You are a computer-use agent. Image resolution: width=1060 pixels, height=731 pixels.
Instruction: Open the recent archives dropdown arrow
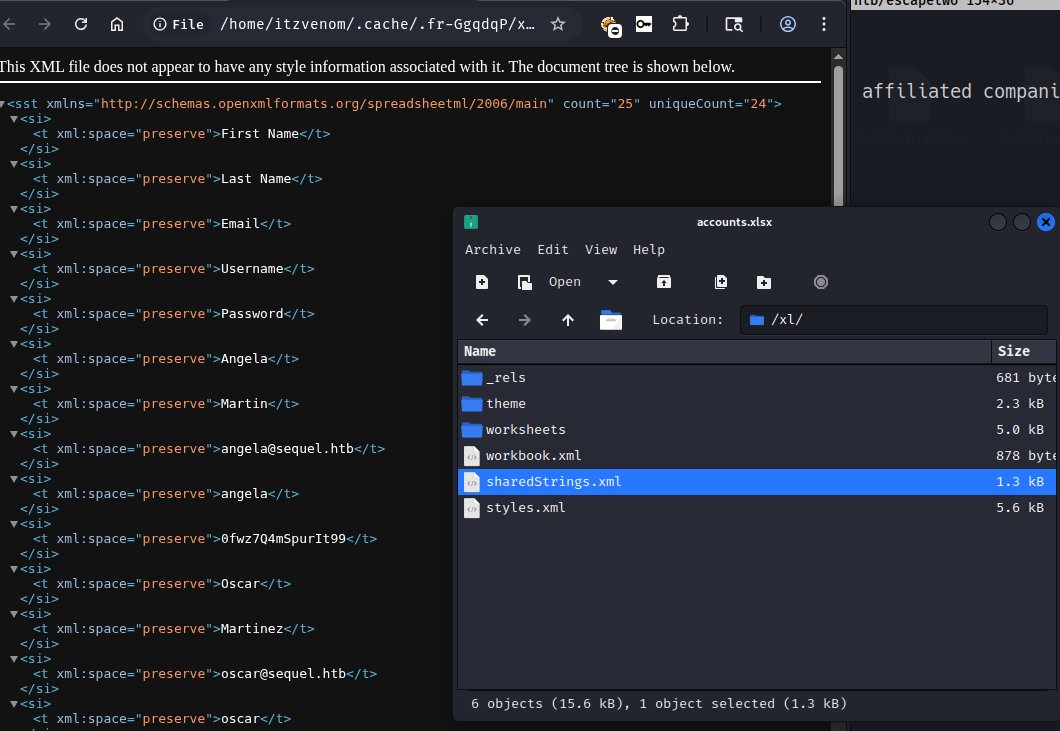[x=613, y=282]
